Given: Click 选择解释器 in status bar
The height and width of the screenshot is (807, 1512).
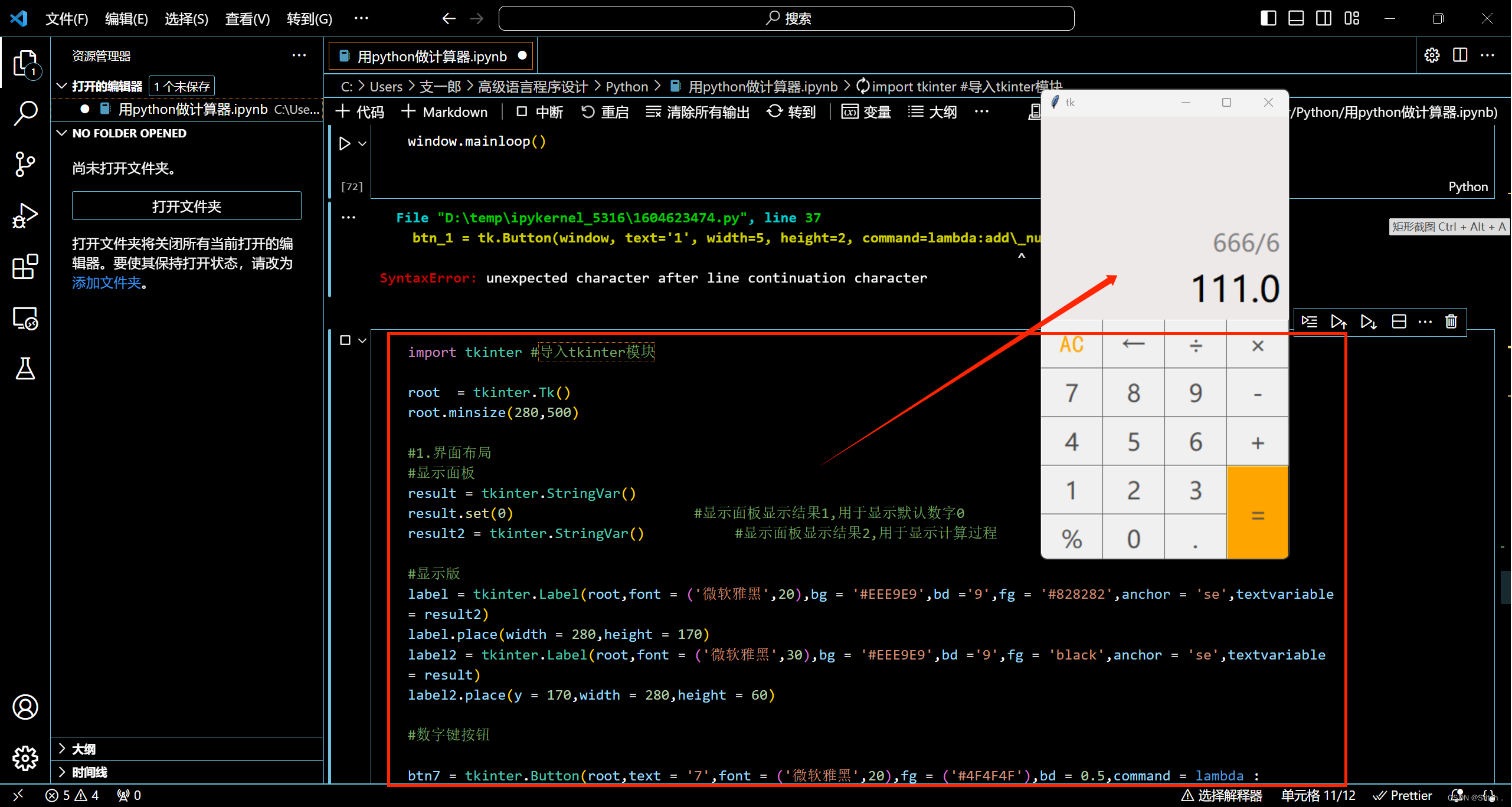Looking at the screenshot, I should [1222, 795].
